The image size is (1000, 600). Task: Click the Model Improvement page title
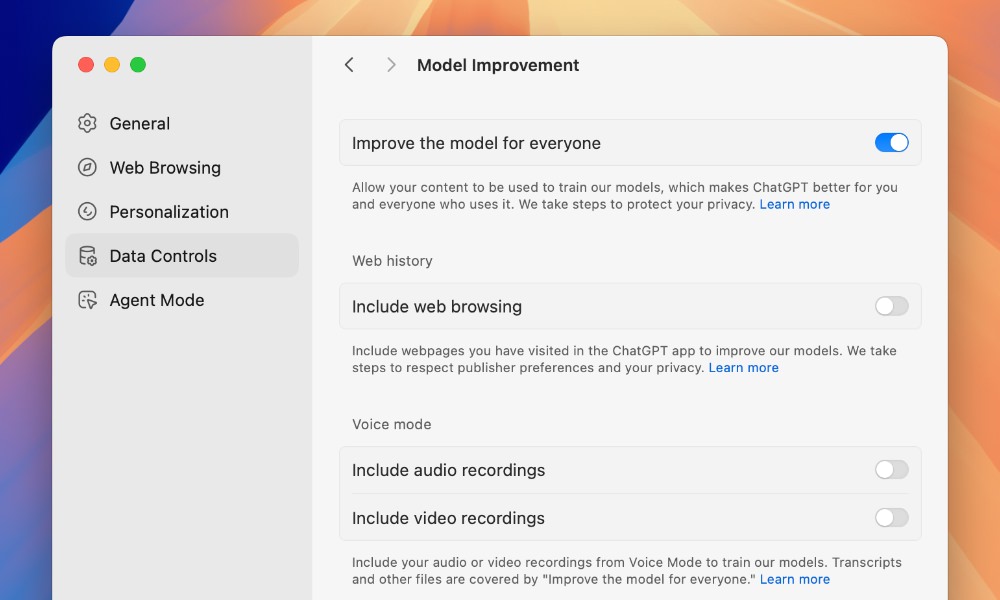[x=498, y=65]
